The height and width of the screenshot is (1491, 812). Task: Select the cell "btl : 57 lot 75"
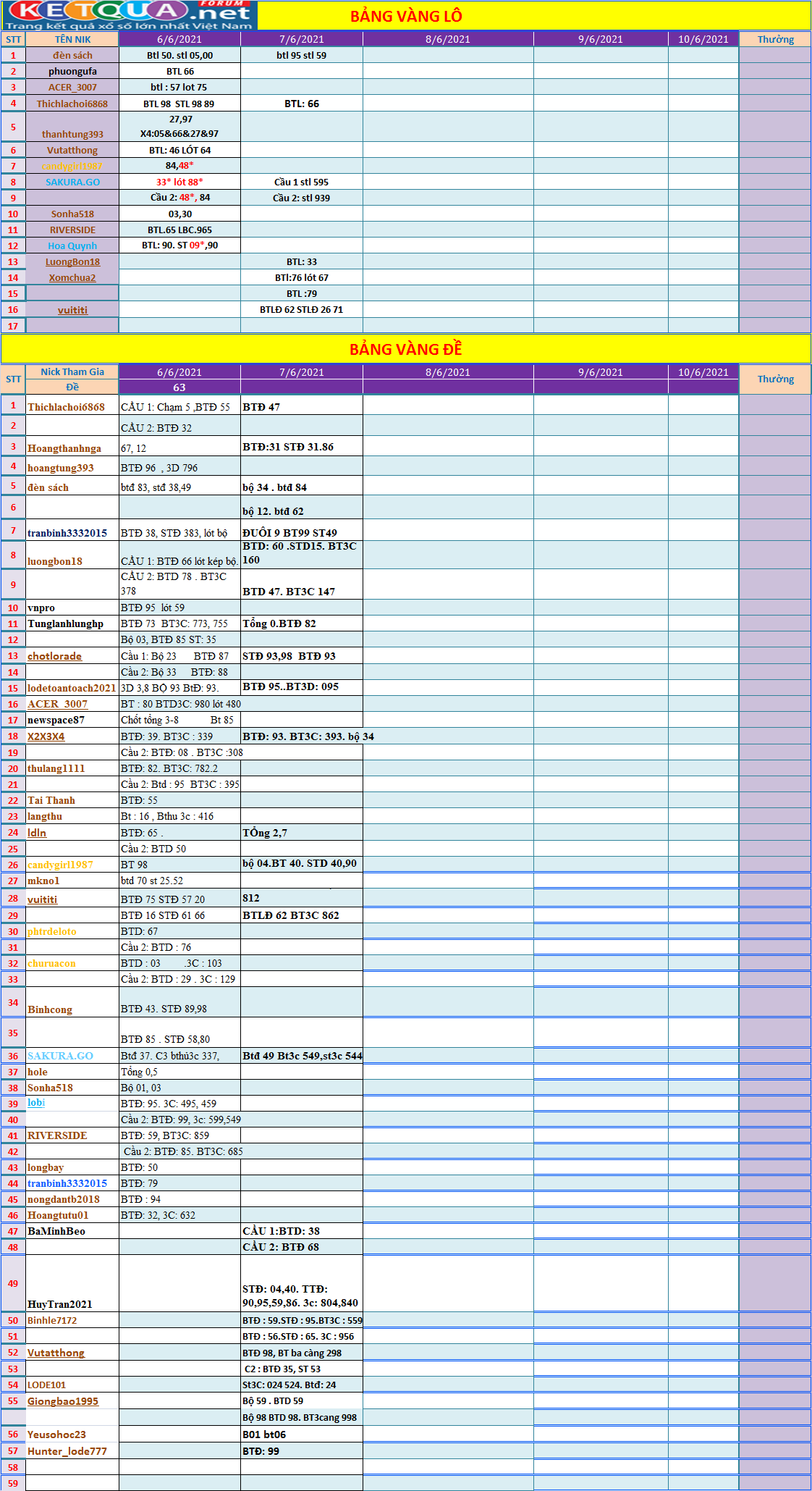(179, 88)
